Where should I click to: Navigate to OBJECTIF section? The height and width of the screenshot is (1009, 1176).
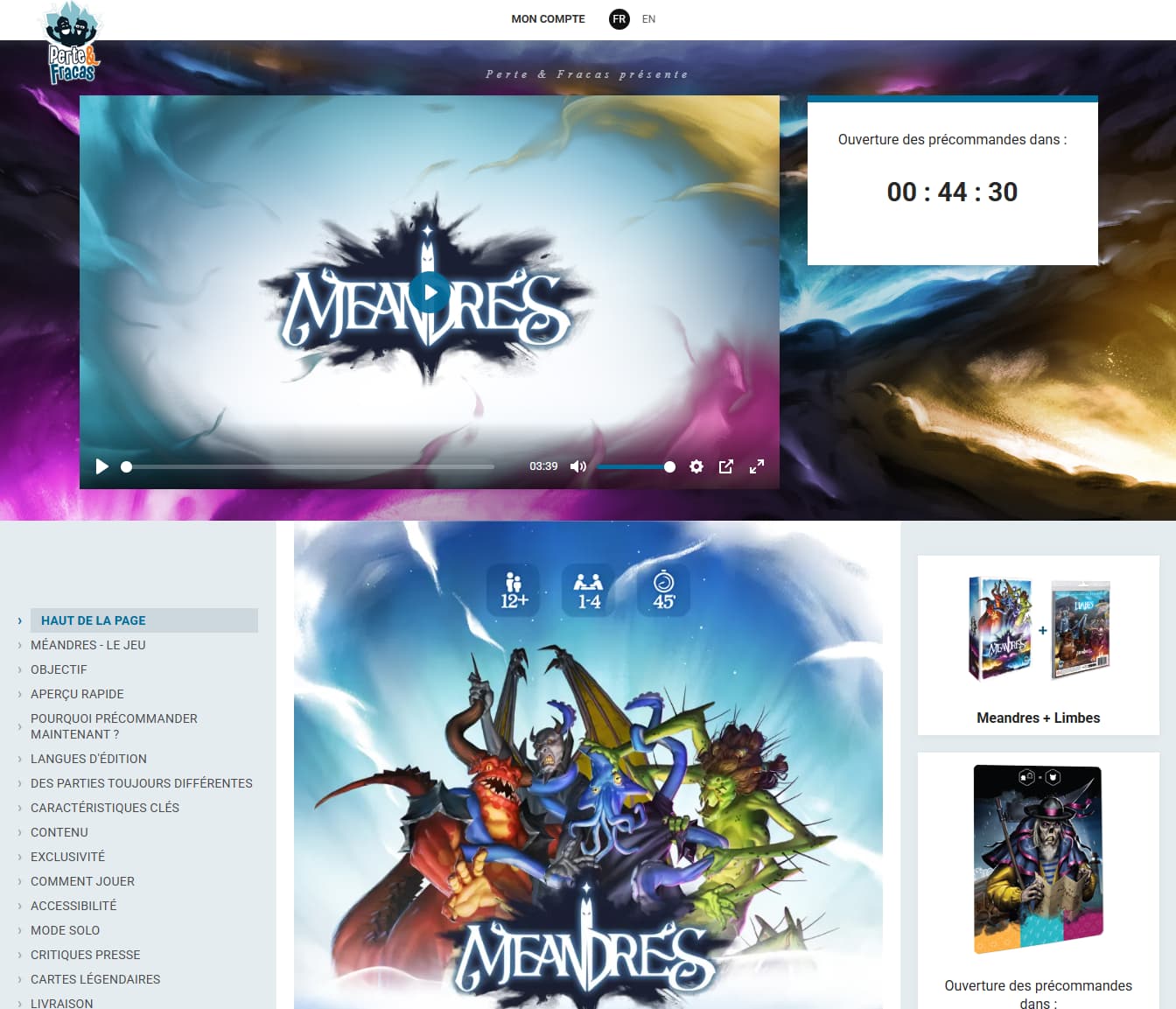[x=59, y=669]
